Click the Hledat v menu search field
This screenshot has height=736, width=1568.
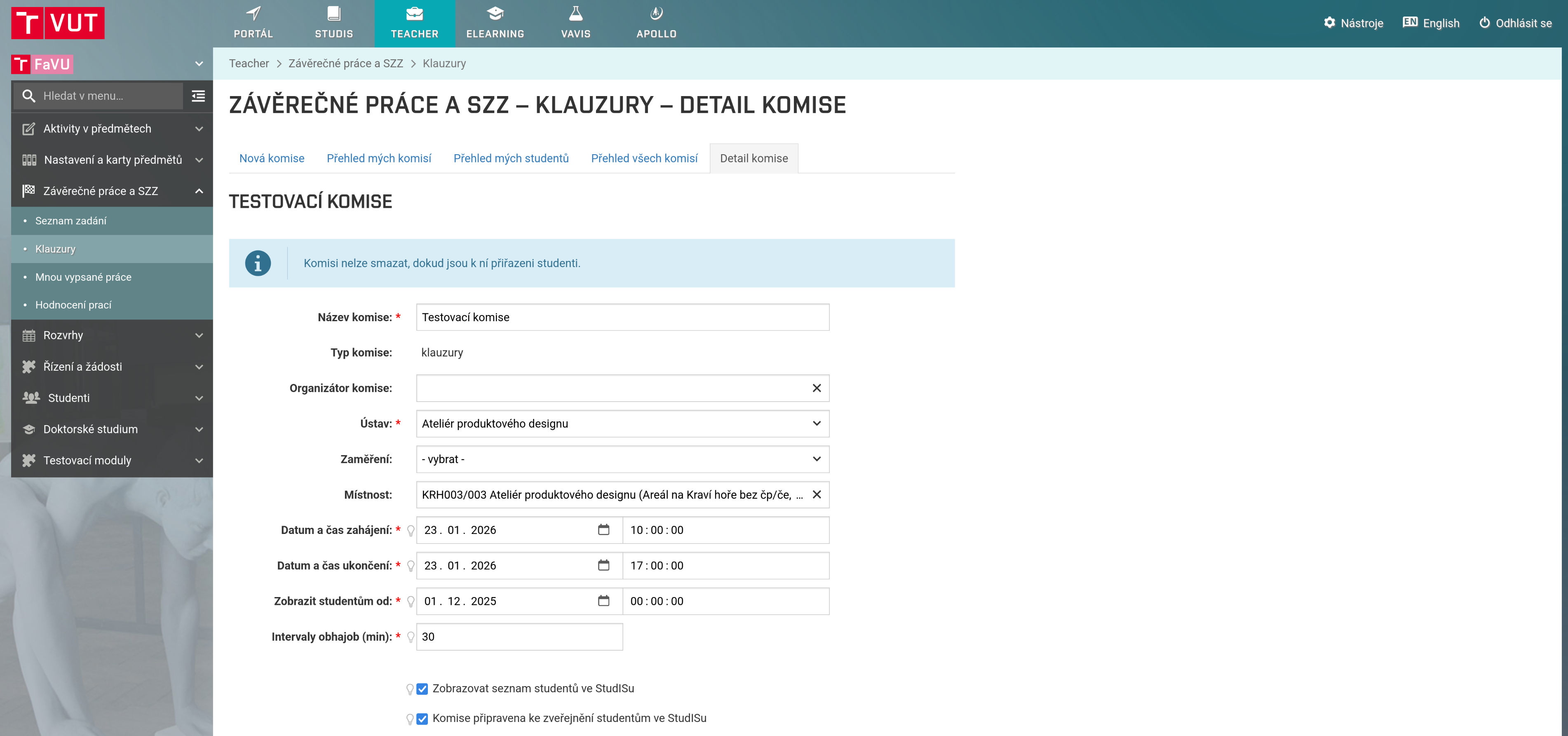97,96
